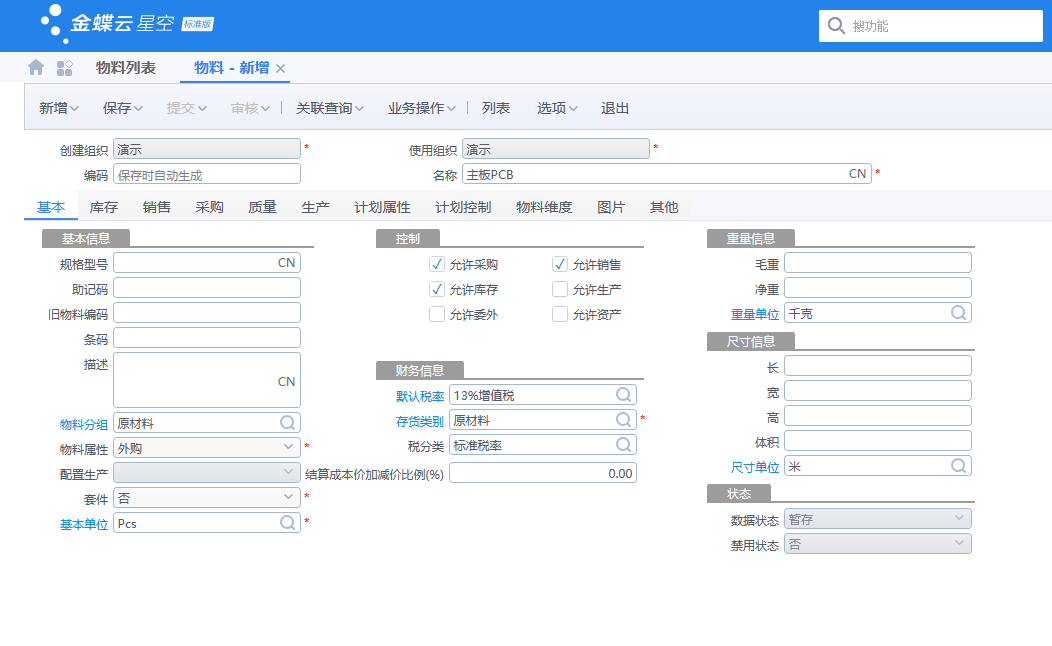Open lookup for 重量单位 field
Image resolution: width=1052 pixels, height=646 pixels.
pyautogui.click(x=959, y=313)
